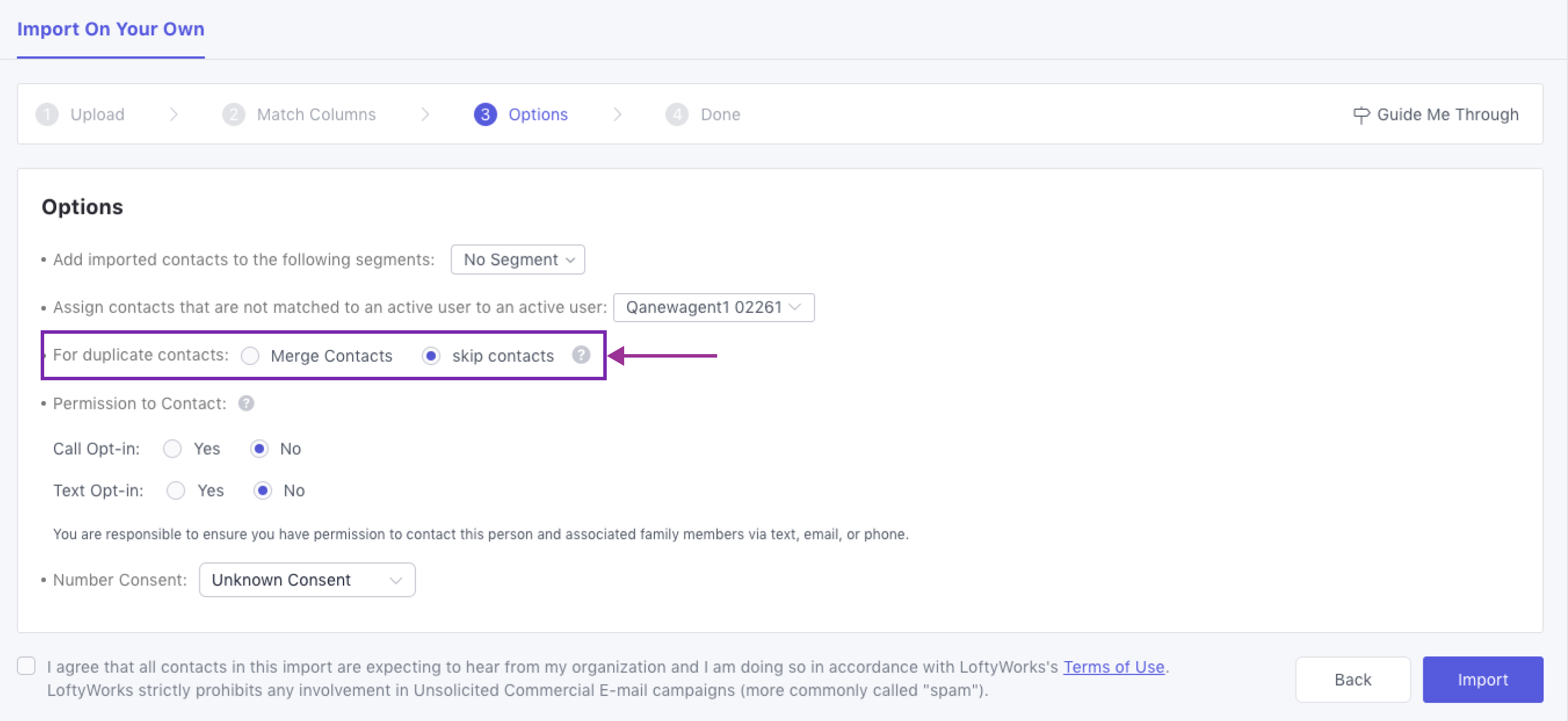
Task: Open the No Segment dropdown
Action: click(517, 259)
